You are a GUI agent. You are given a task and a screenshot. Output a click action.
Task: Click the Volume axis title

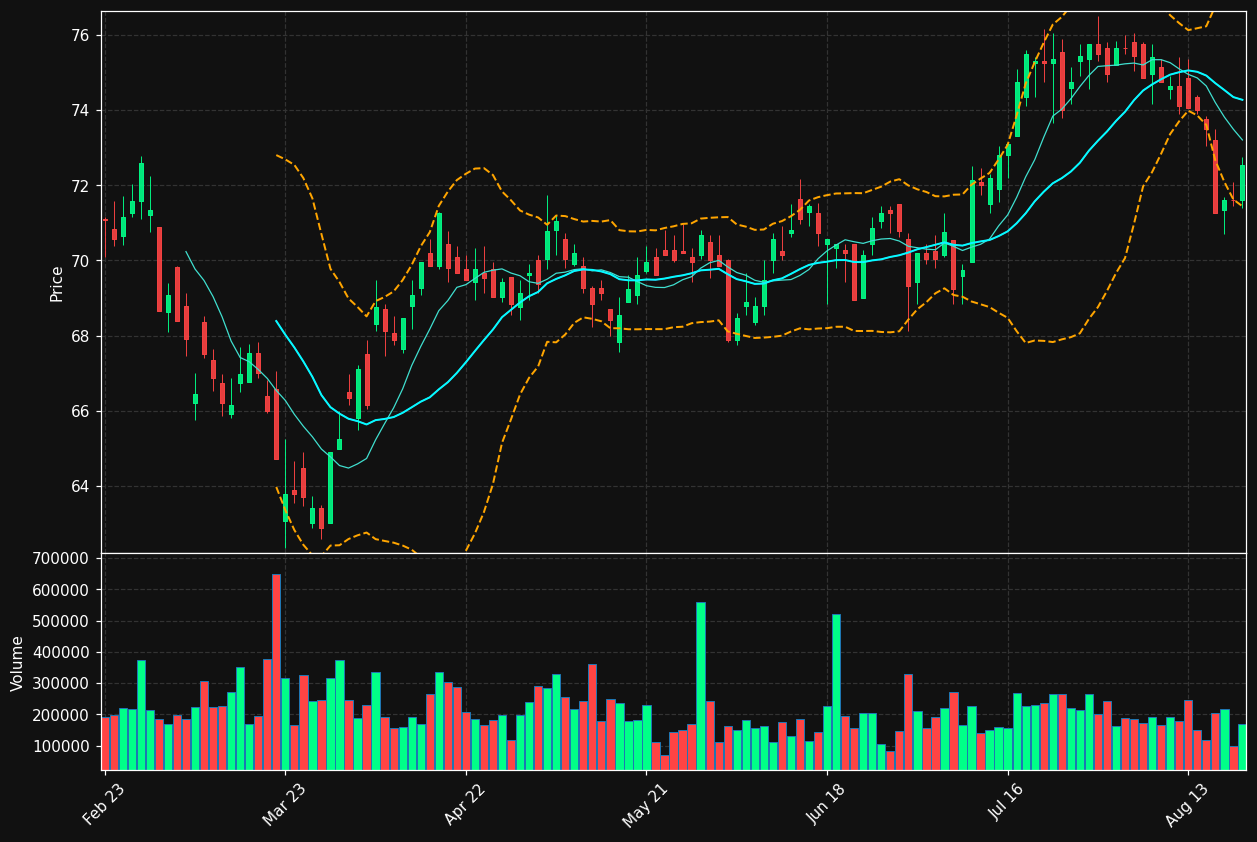click(17, 663)
